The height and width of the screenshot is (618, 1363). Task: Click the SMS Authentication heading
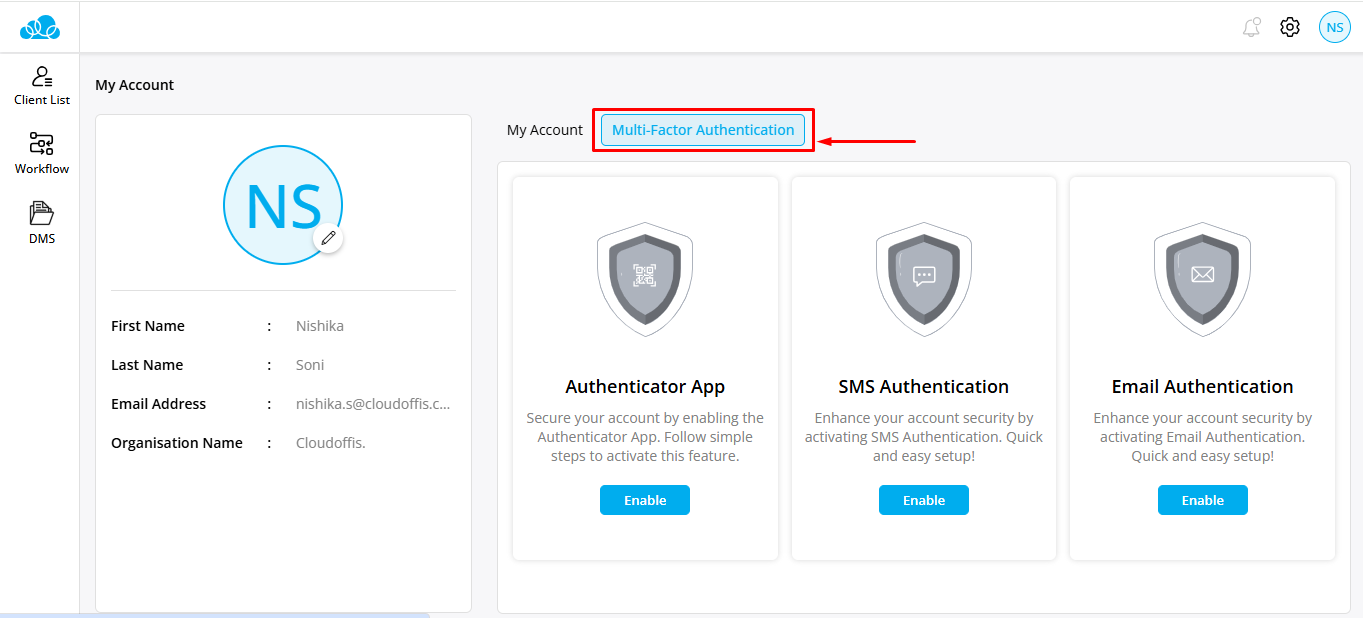[x=924, y=387]
